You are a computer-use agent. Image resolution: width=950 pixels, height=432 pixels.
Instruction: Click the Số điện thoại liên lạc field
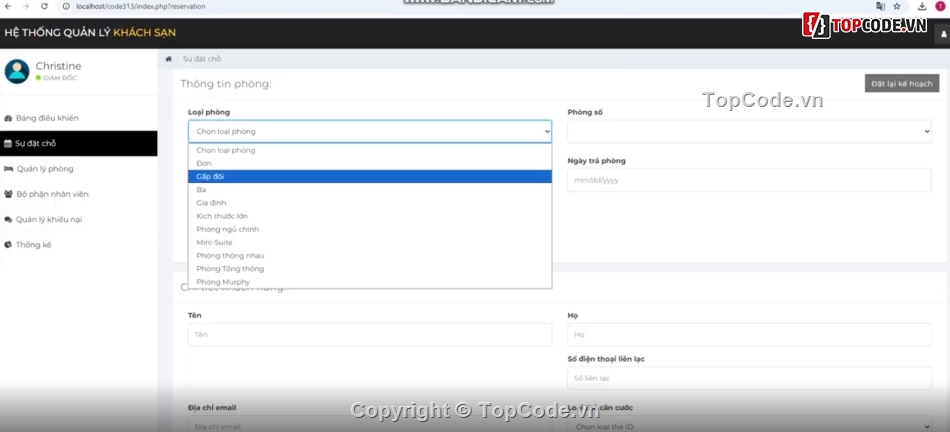pos(748,378)
